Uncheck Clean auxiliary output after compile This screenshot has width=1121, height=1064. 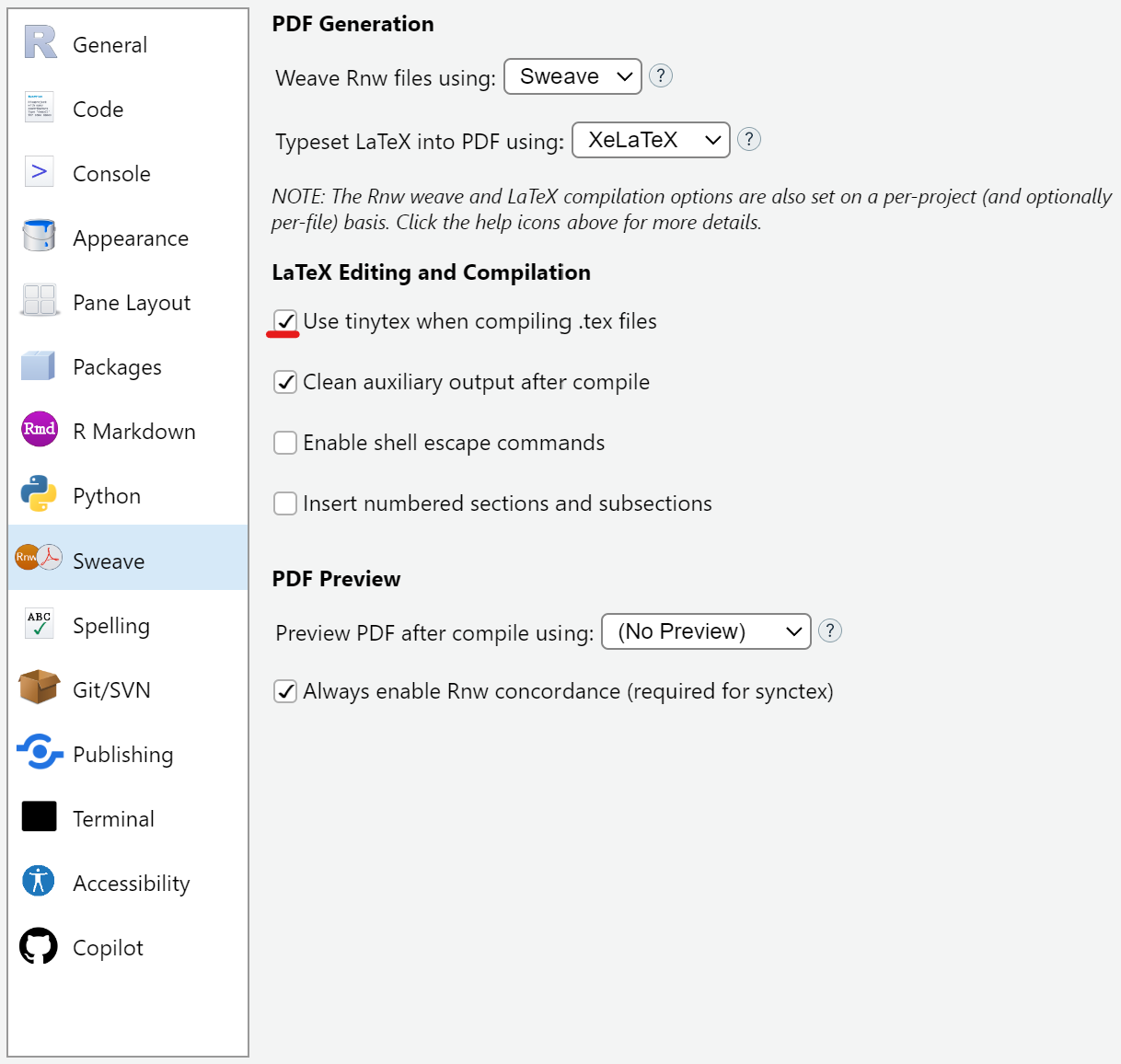click(x=285, y=382)
